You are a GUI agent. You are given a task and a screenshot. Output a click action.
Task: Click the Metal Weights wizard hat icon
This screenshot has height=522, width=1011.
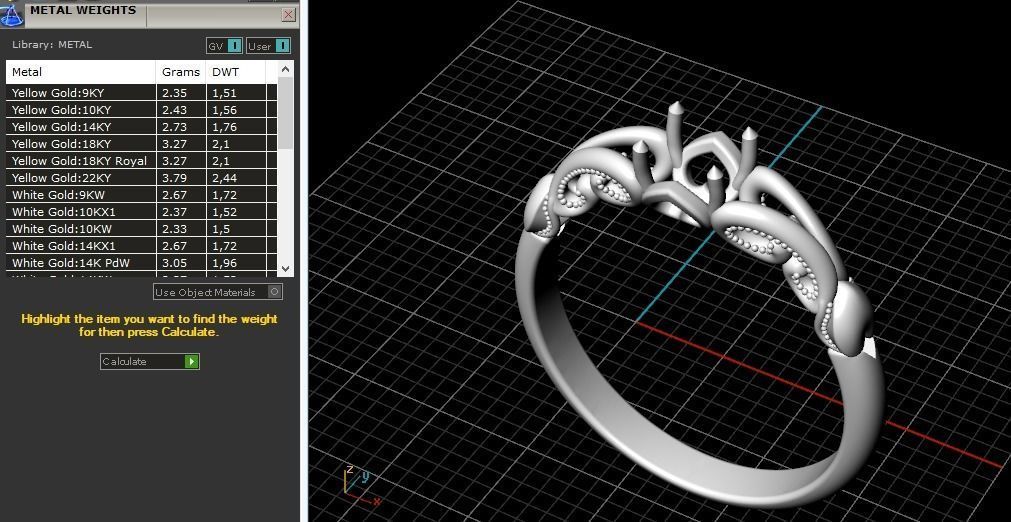point(12,14)
